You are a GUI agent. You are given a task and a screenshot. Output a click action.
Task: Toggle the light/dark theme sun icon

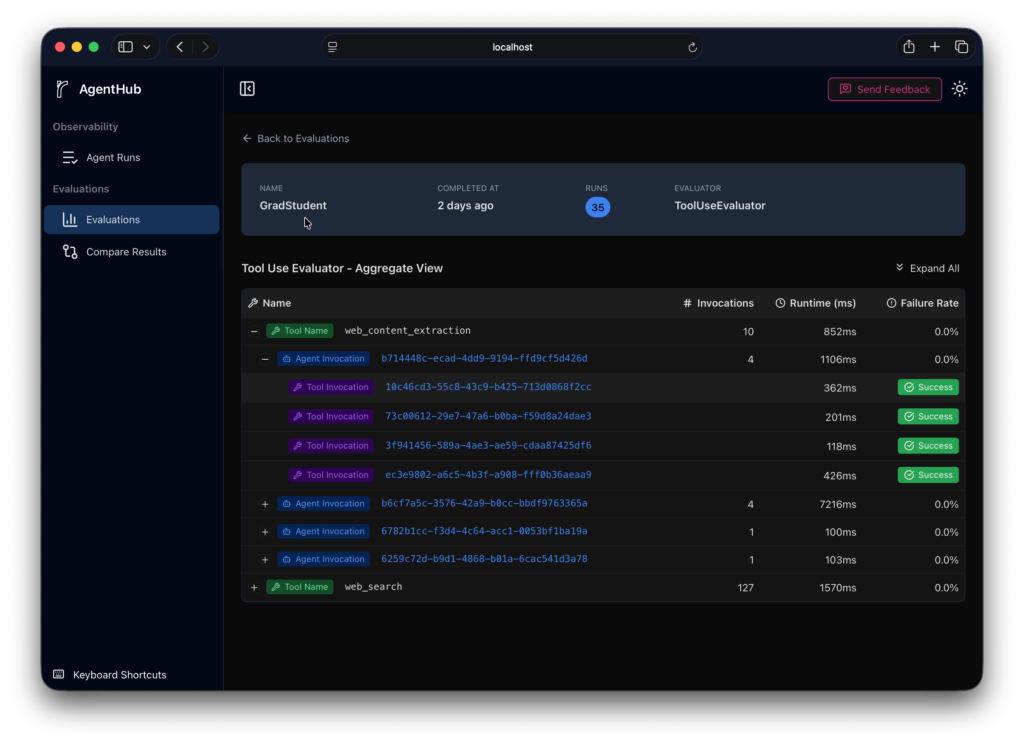pos(959,89)
